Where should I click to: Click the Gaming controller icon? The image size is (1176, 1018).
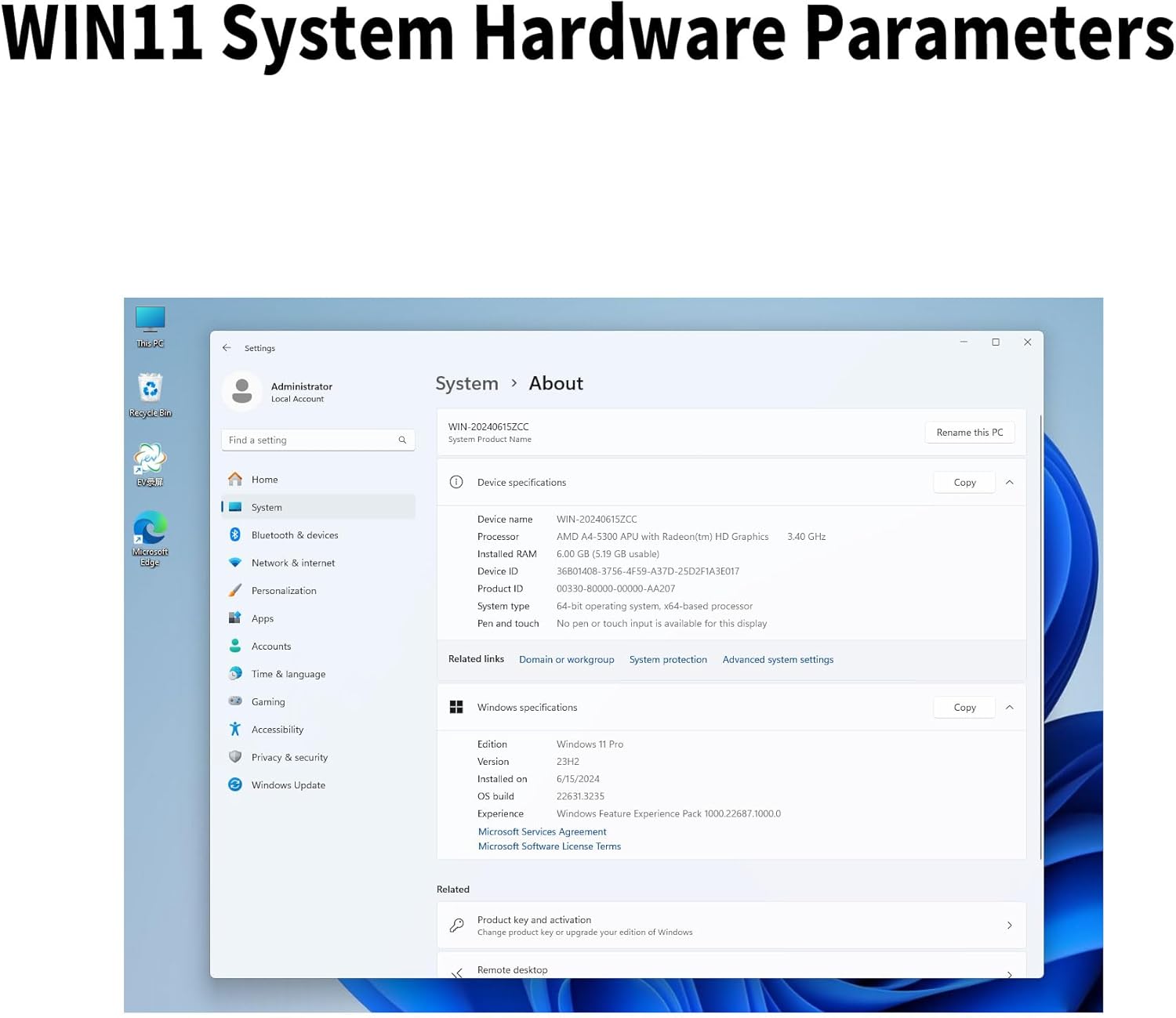point(235,701)
